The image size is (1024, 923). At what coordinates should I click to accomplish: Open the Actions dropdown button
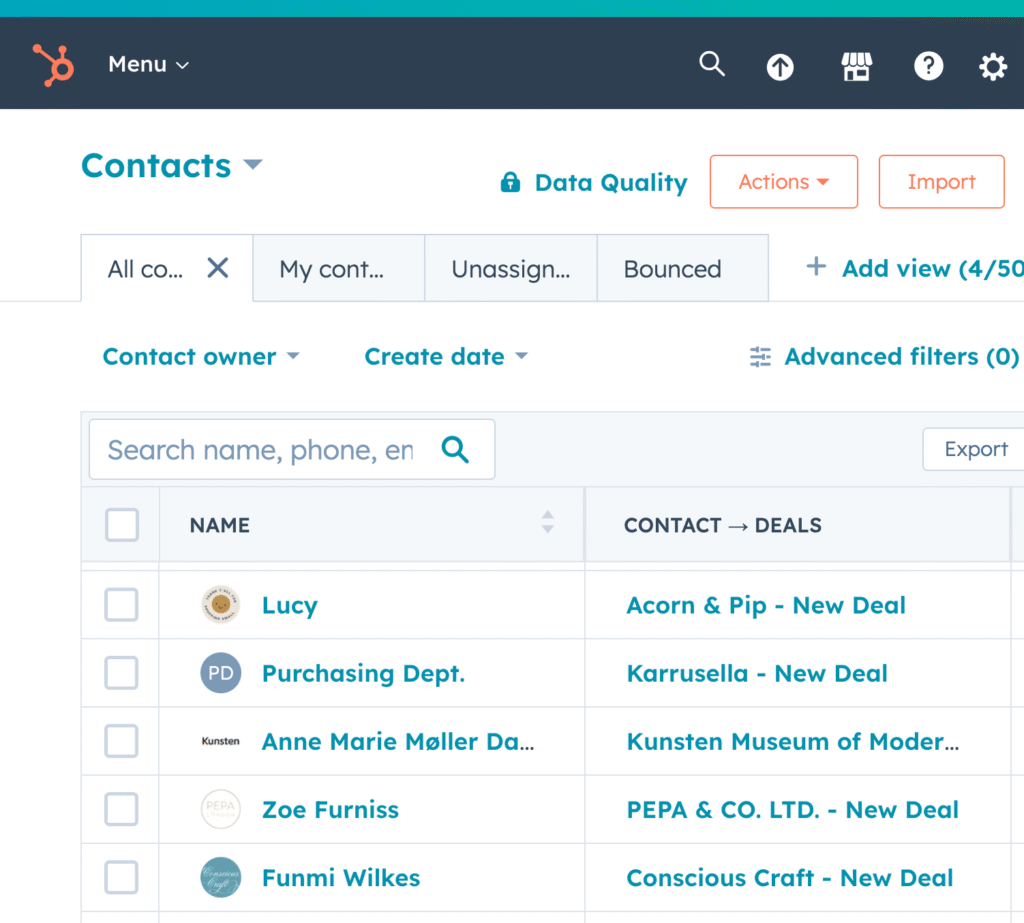pos(784,182)
